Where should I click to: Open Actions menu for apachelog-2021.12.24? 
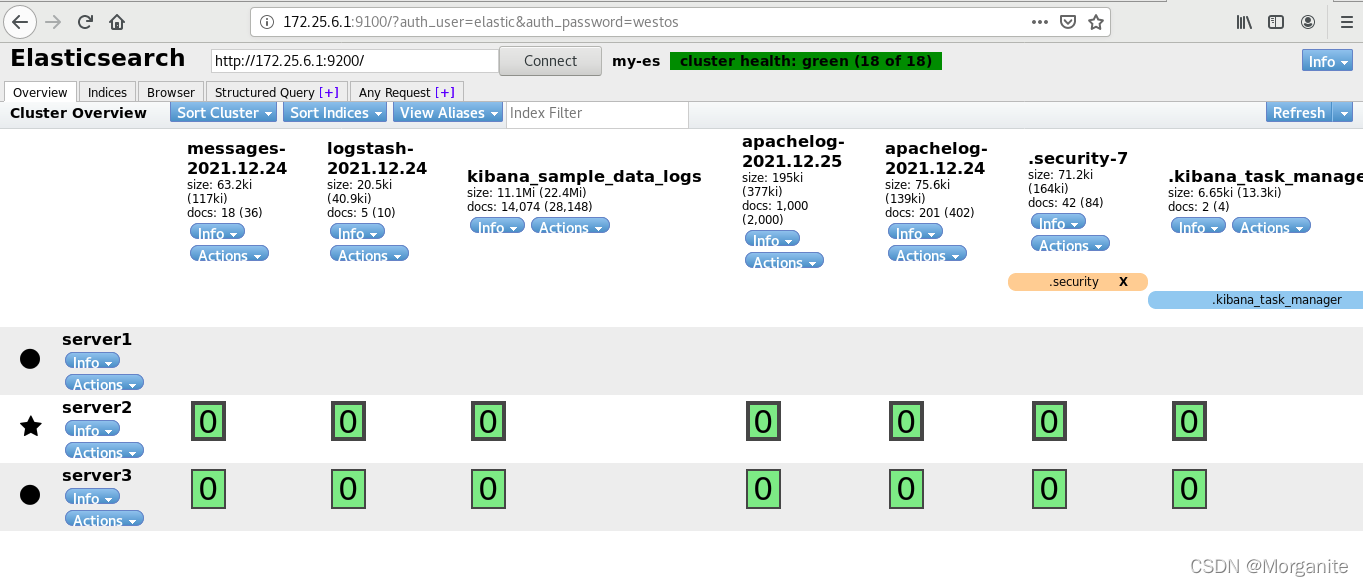(927, 255)
